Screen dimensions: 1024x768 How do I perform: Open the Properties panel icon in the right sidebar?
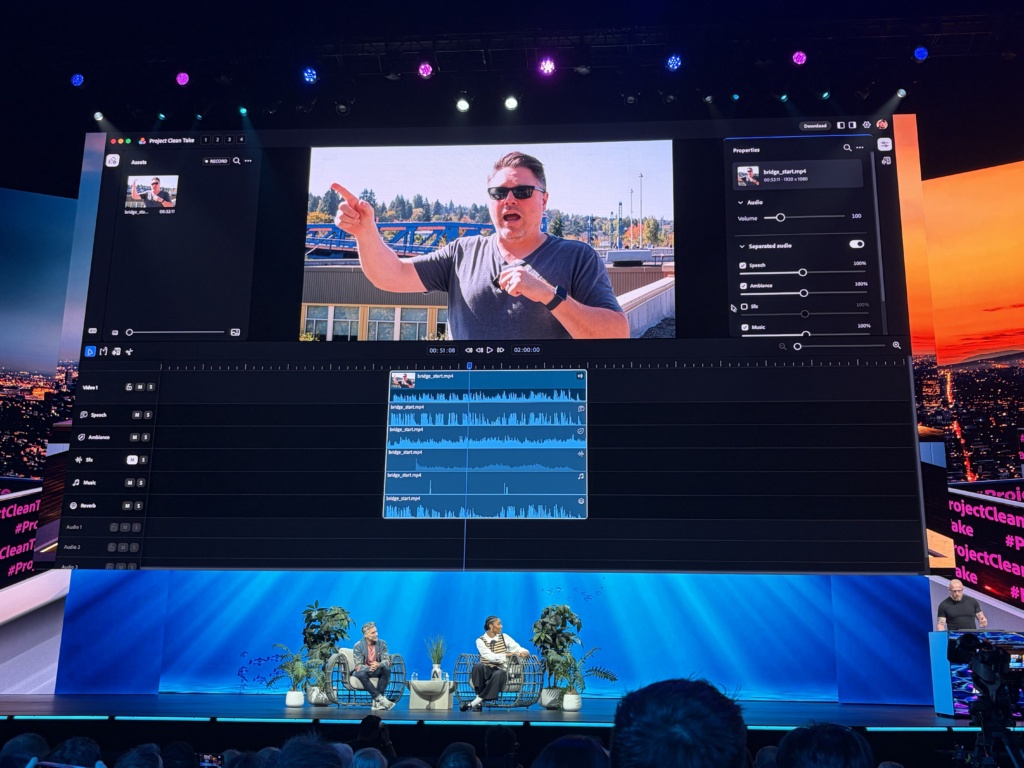(885, 145)
